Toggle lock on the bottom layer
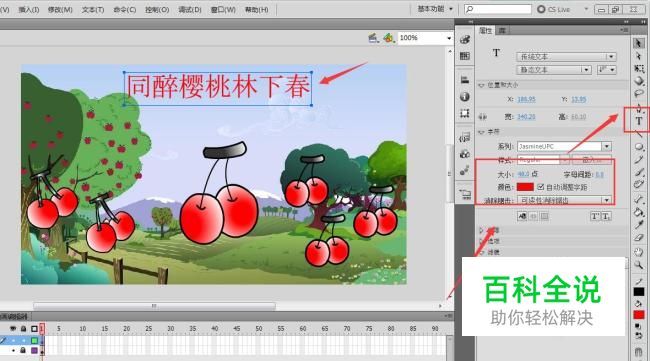 coord(24,351)
